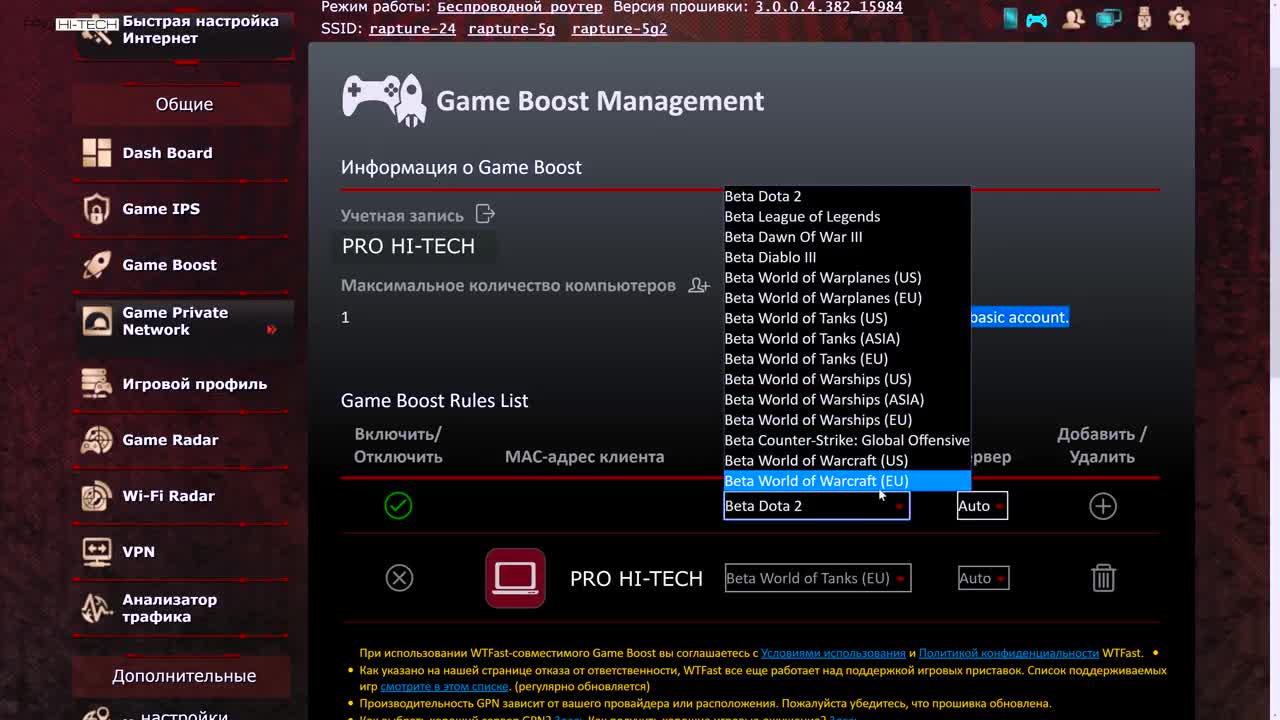The height and width of the screenshot is (720, 1280).
Task: Click the USB device icon in top bar
Action: click(x=1145, y=18)
